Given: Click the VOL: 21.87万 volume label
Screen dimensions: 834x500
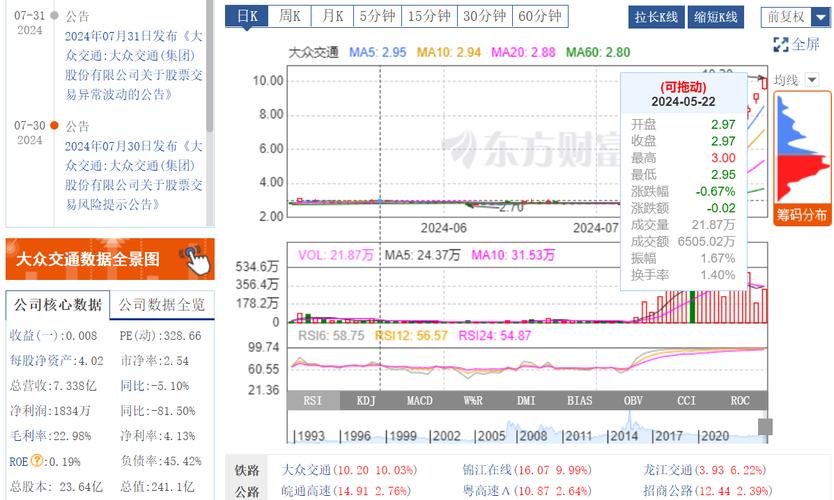Looking at the screenshot, I should (336, 255).
